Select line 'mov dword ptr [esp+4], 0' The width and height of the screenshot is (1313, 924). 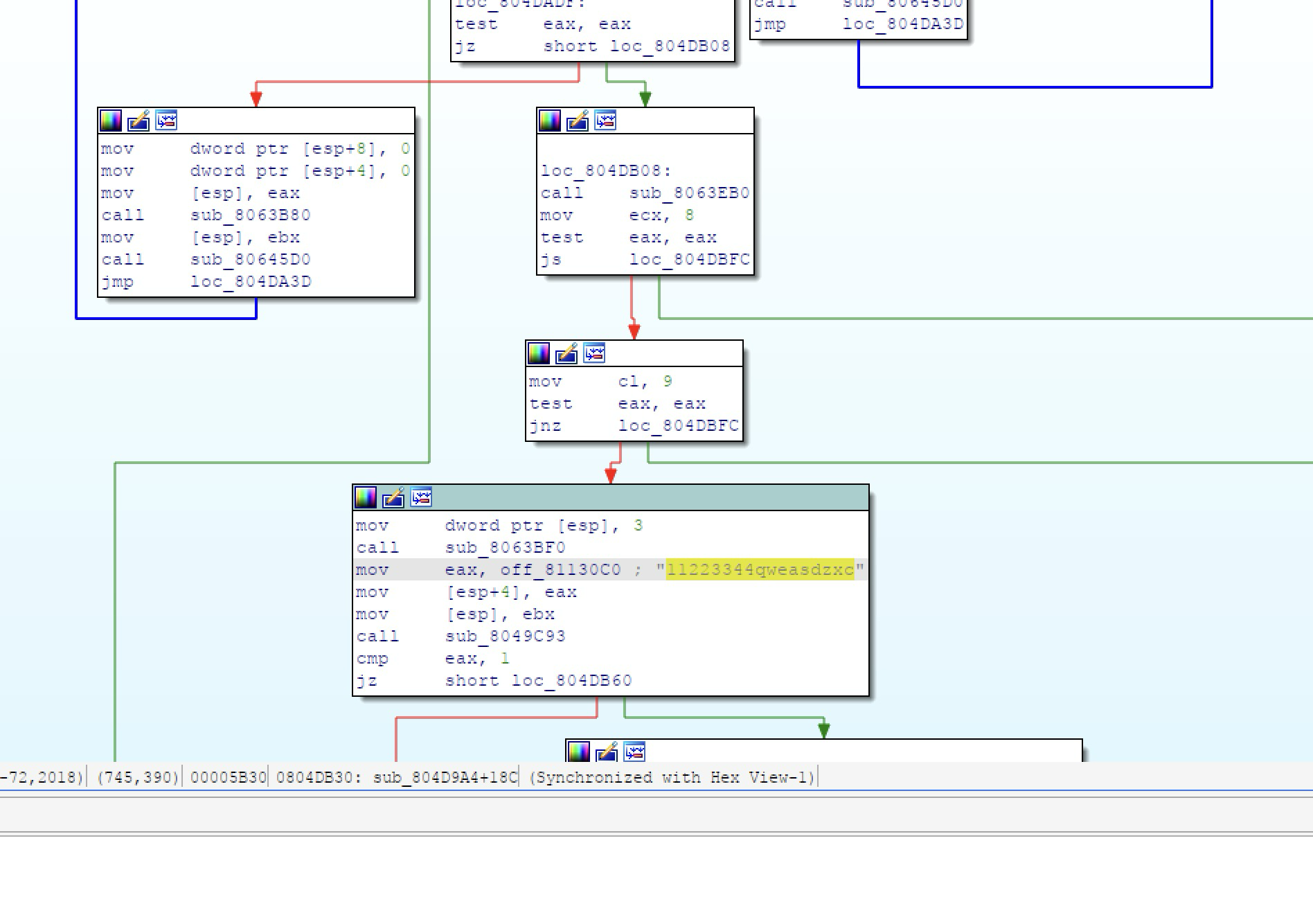tap(256, 171)
